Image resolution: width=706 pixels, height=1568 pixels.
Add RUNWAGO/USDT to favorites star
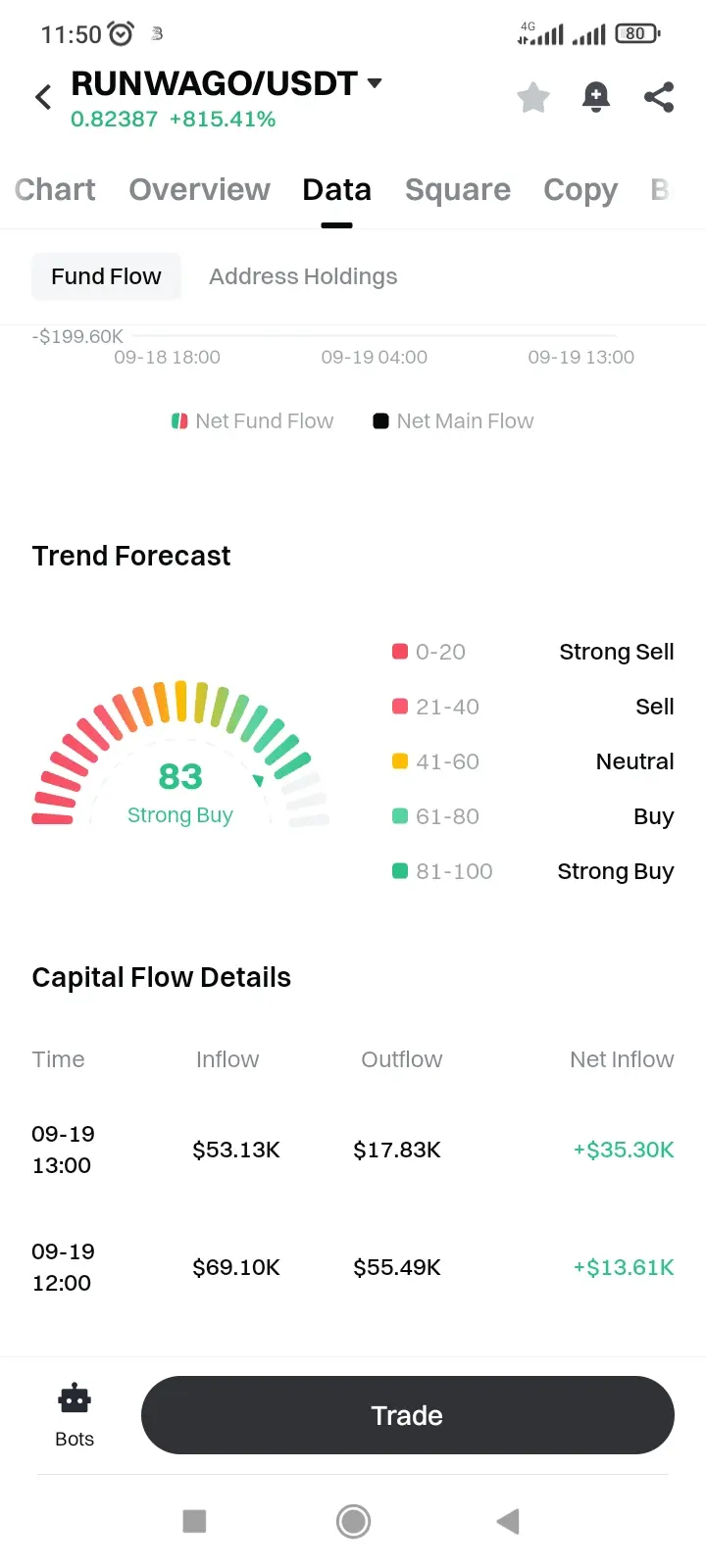[x=533, y=97]
